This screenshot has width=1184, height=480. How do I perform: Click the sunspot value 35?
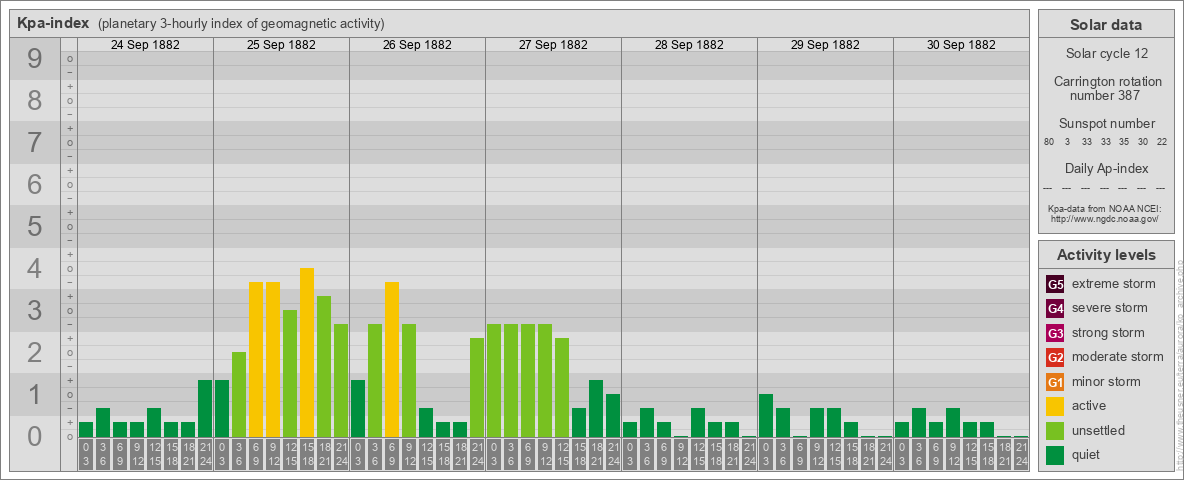tap(1124, 142)
